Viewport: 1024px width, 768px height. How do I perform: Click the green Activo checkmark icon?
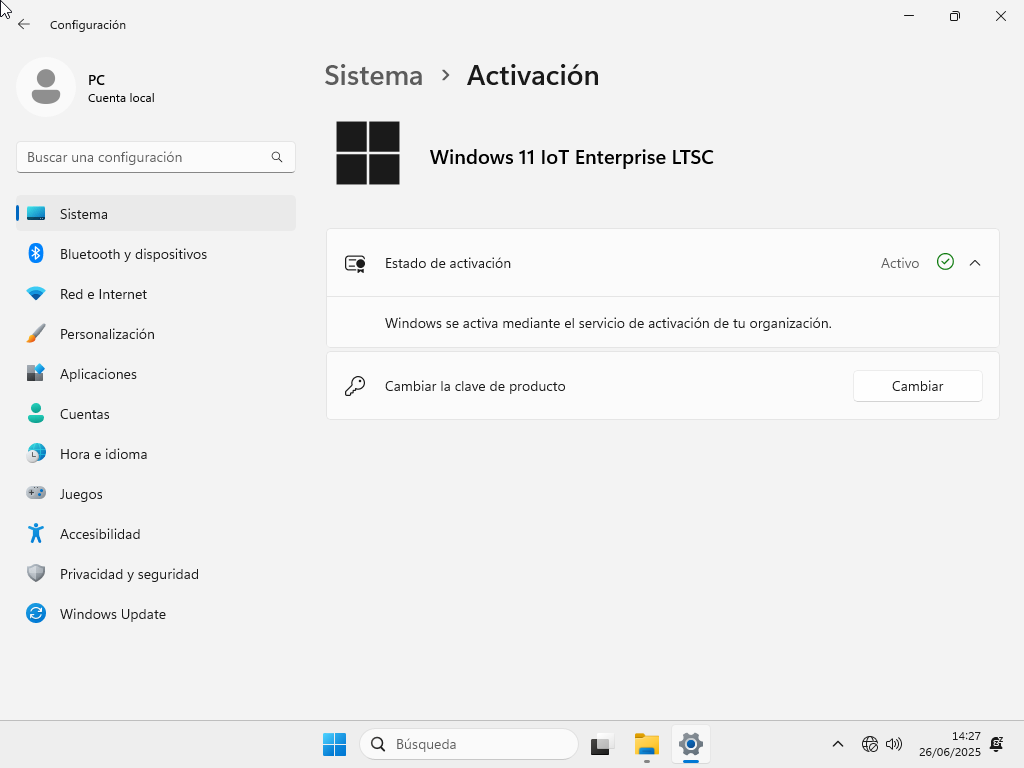pyautogui.click(x=945, y=262)
